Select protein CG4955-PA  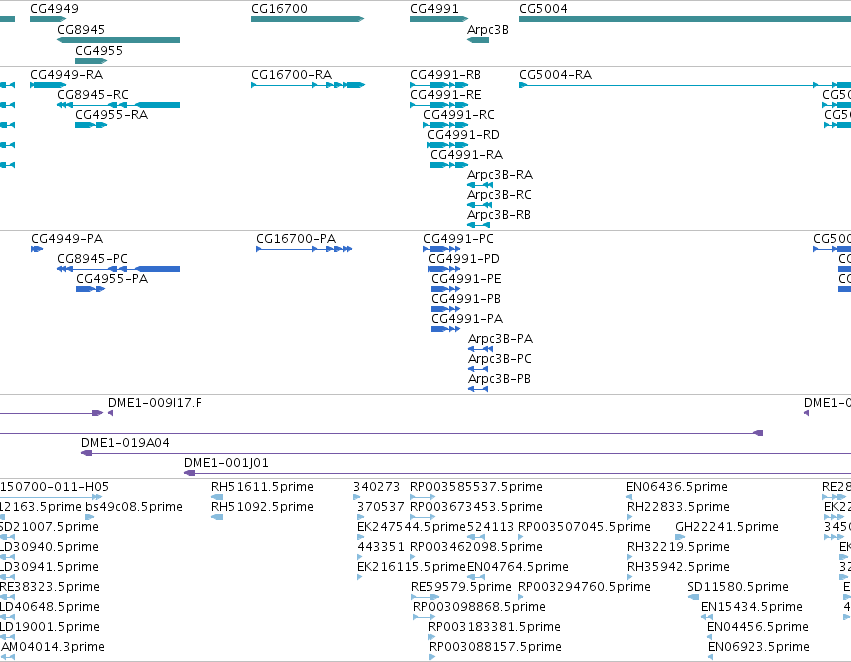(x=112, y=278)
